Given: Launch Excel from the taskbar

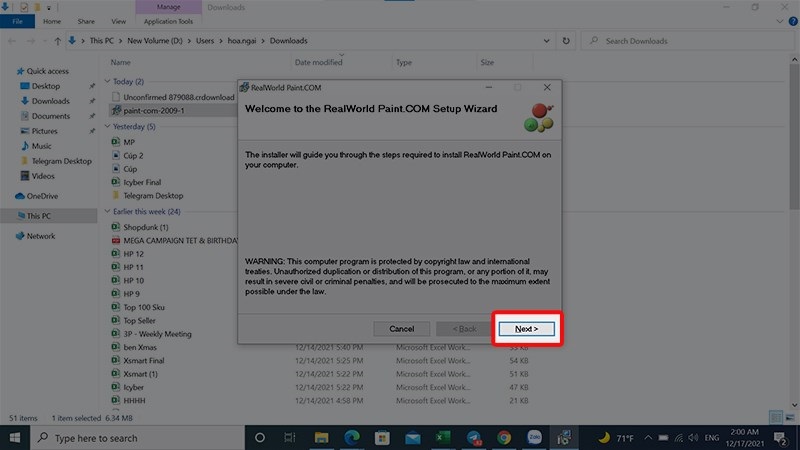Looking at the screenshot, I should [443, 438].
